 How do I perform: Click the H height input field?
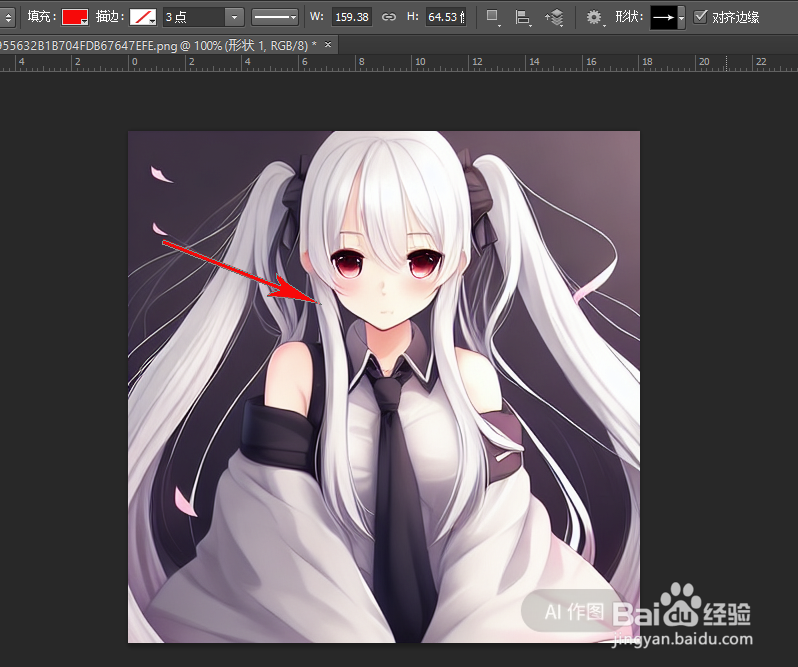click(446, 17)
